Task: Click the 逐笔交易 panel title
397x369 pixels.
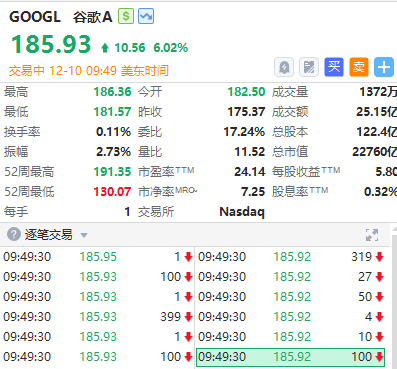Action: (x=48, y=235)
